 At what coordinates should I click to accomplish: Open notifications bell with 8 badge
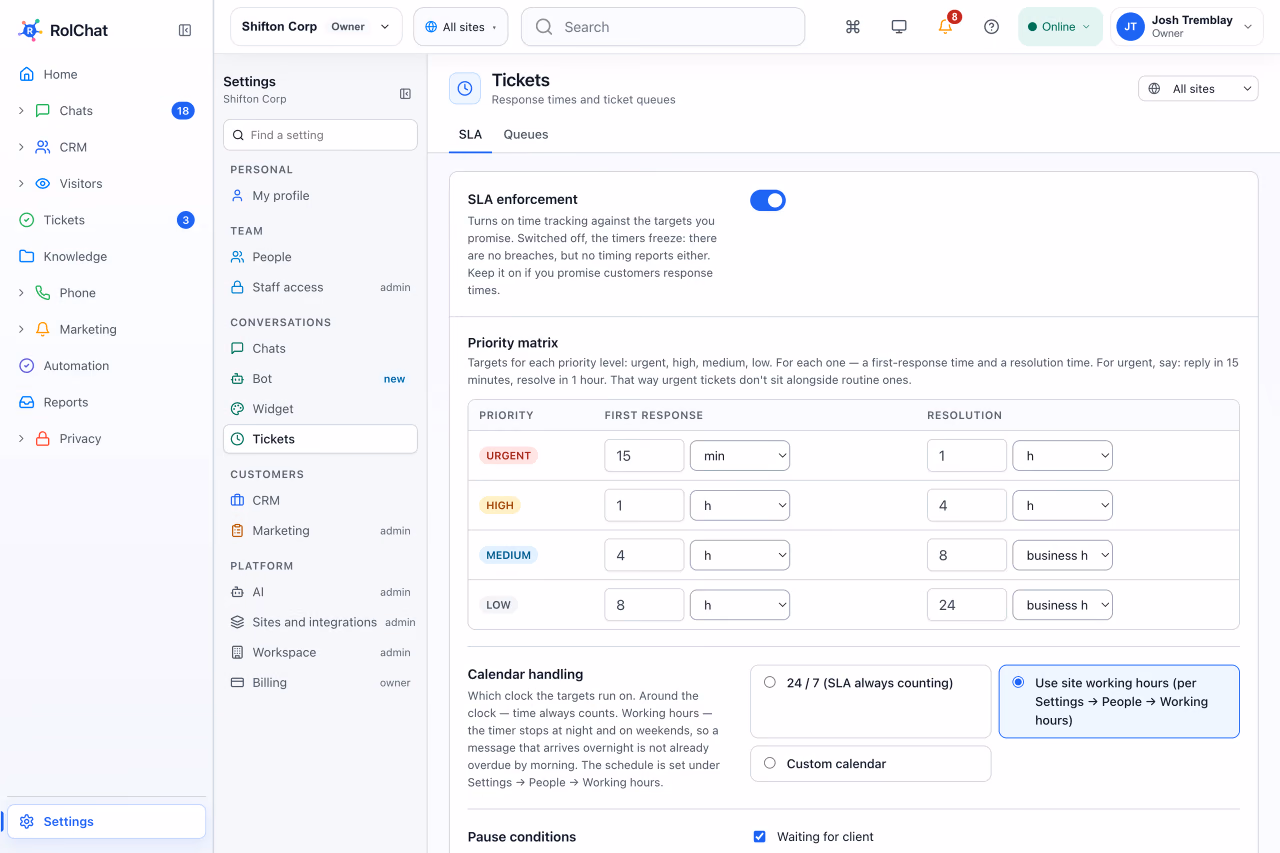pyautogui.click(x=945, y=27)
